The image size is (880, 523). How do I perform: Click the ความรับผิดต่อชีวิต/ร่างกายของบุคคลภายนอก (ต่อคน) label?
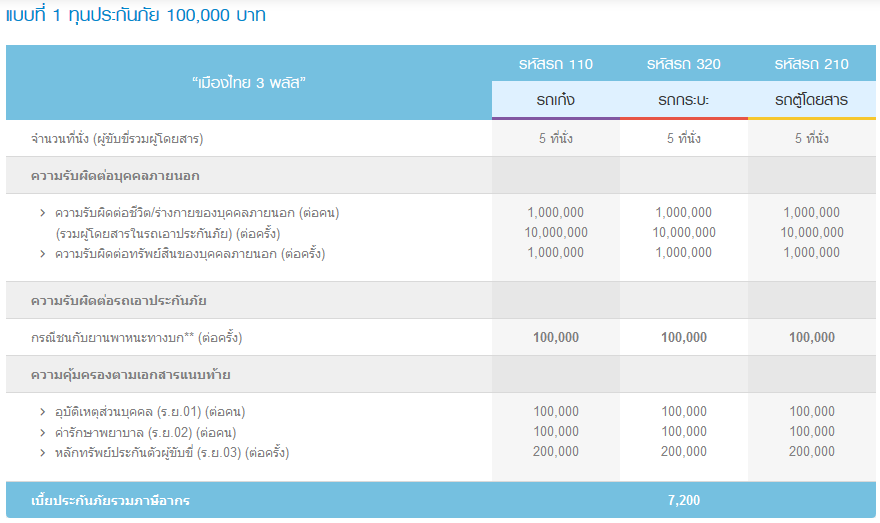[x=197, y=213]
